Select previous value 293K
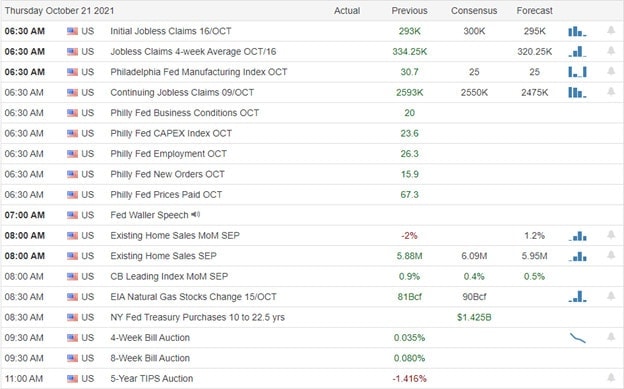This screenshot has width=624, height=389. pyautogui.click(x=410, y=31)
